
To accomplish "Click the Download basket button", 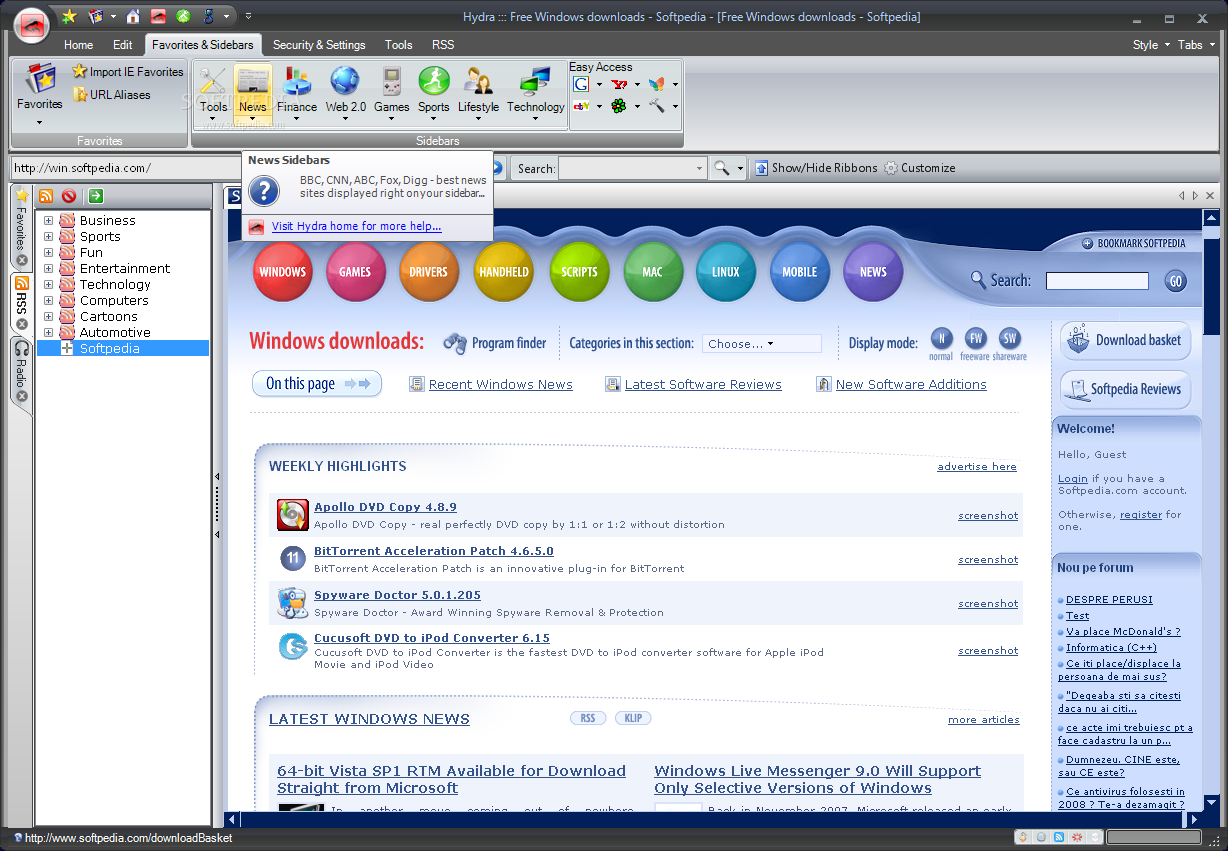I will point(1126,340).
